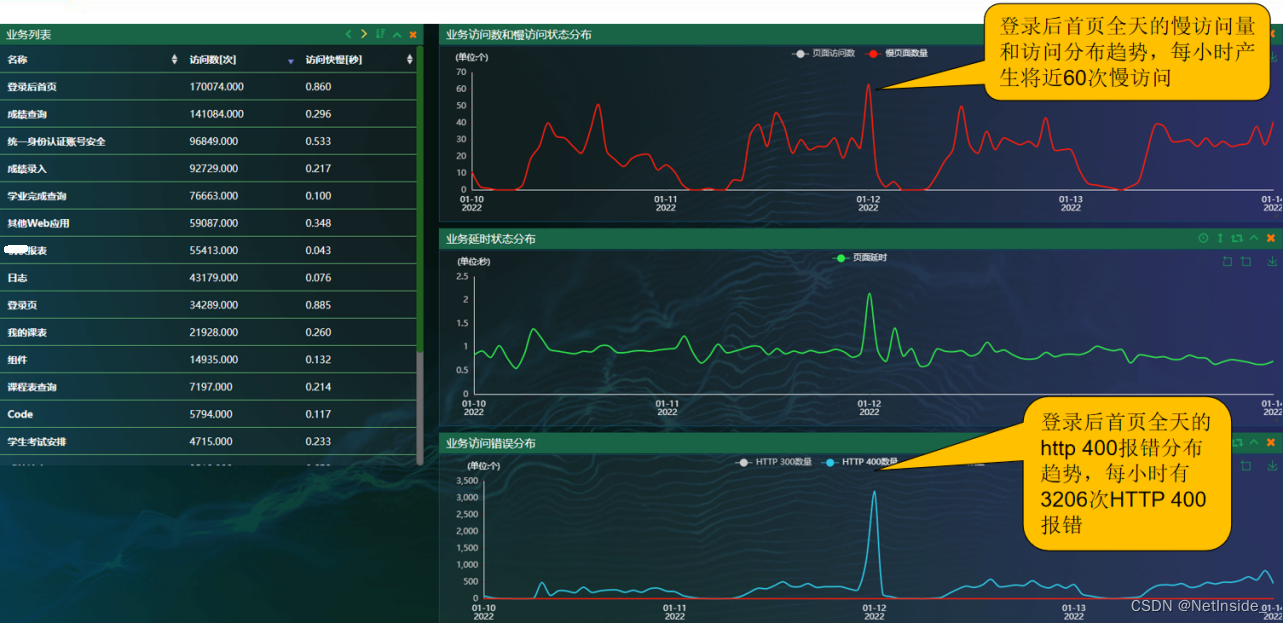Click the 0.885 speed value cell

(319, 305)
